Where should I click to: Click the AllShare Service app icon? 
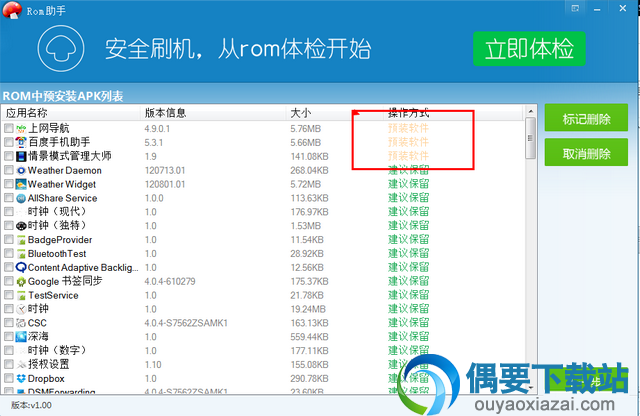coord(21,198)
